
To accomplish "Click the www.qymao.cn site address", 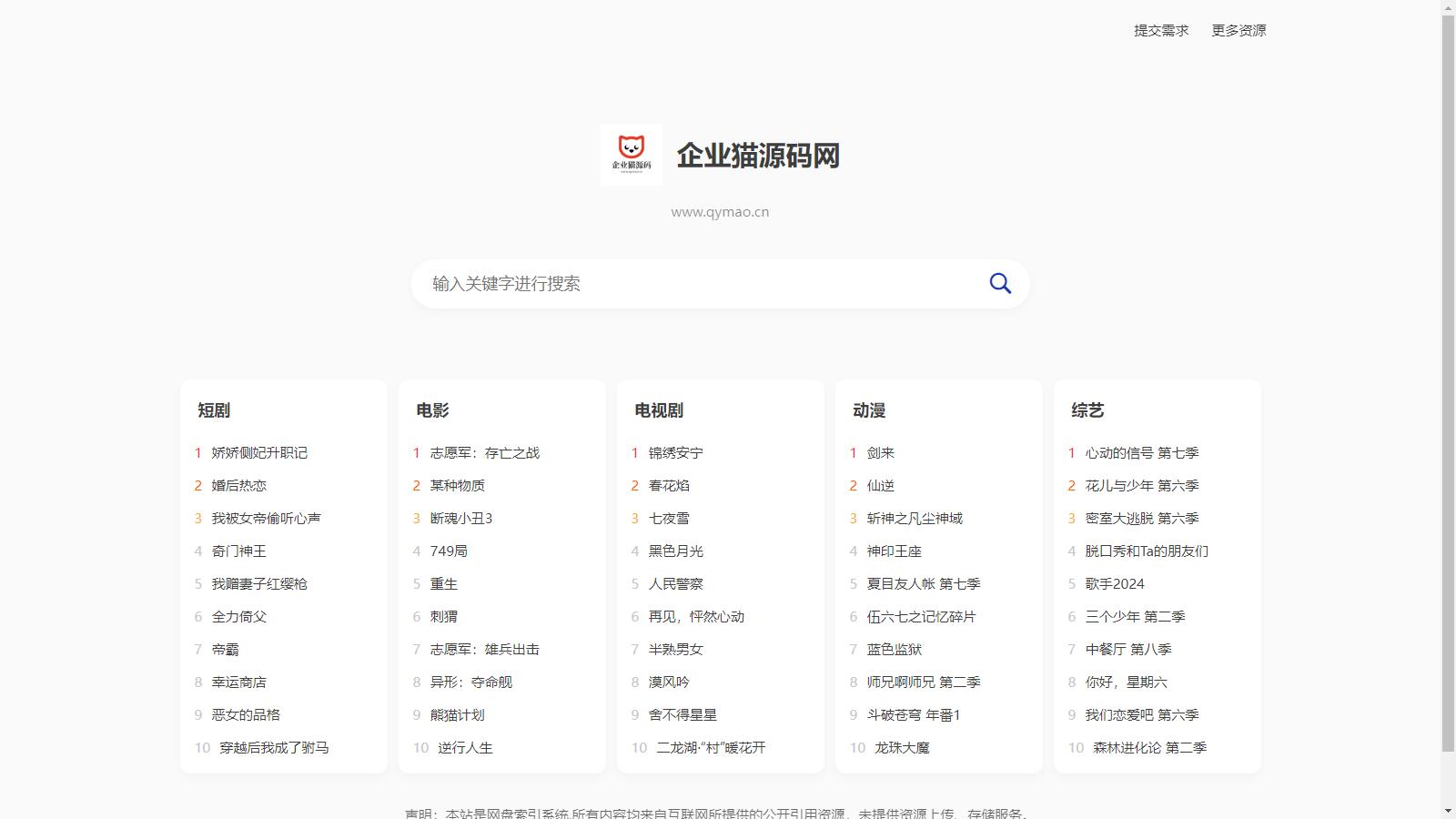I will [x=720, y=212].
